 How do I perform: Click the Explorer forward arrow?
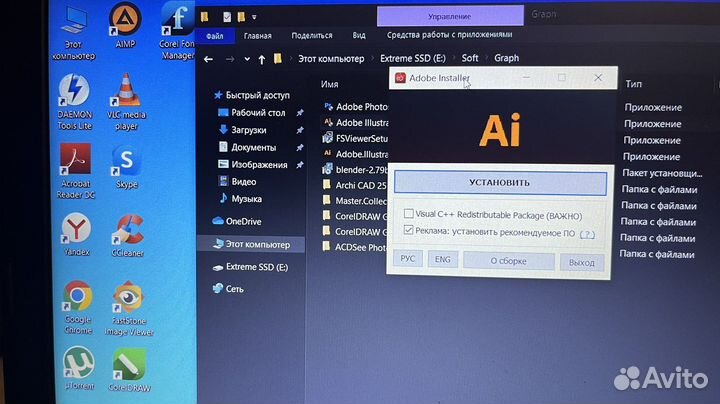(x=230, y=59)
